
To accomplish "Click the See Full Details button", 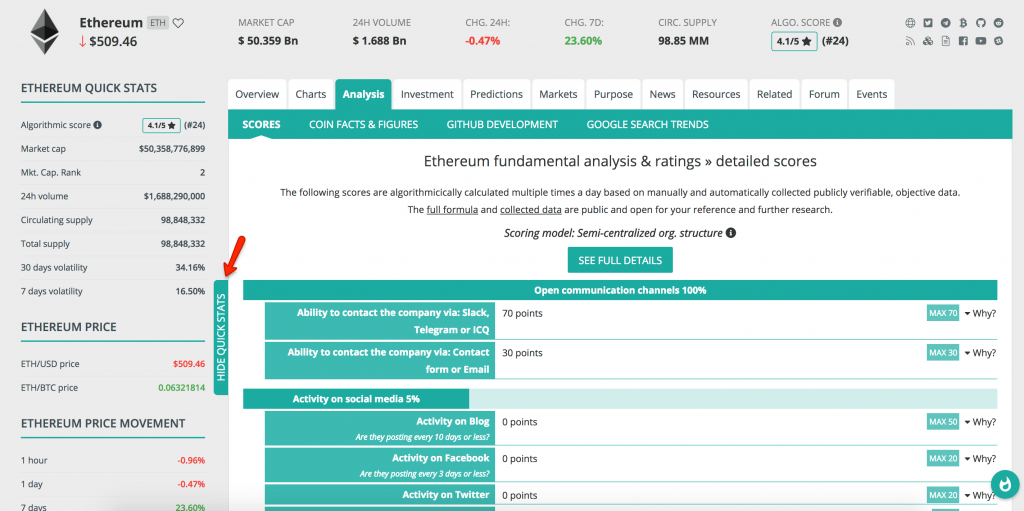I will [620, 260].
